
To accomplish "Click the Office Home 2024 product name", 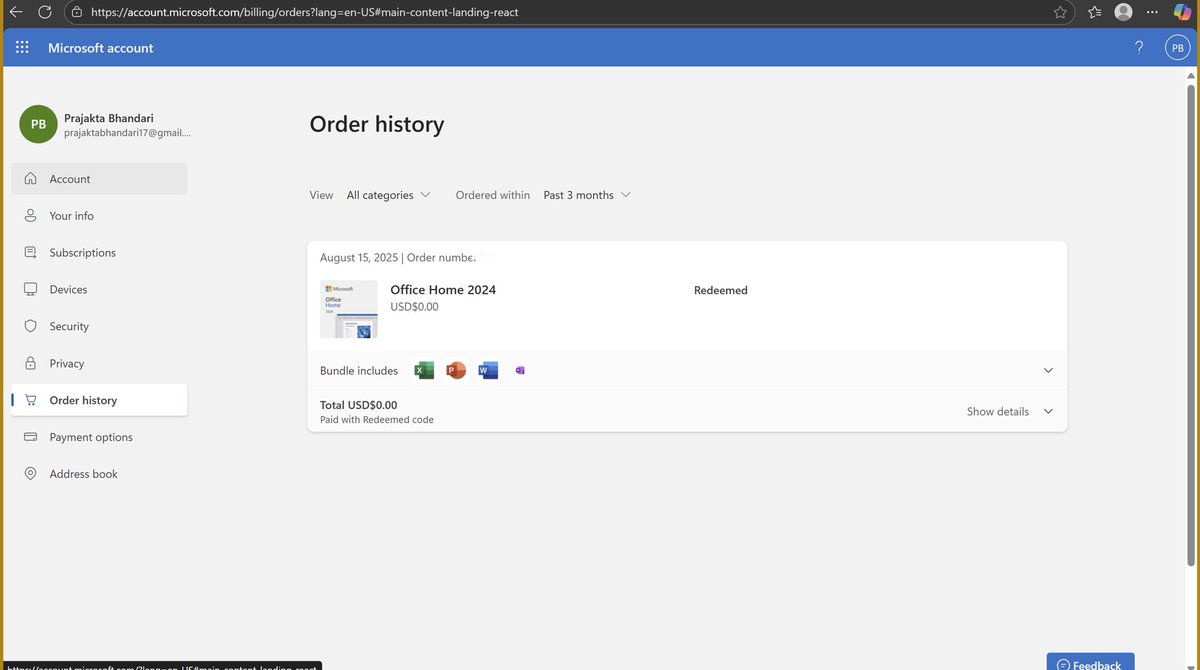I will coord(443,290).
